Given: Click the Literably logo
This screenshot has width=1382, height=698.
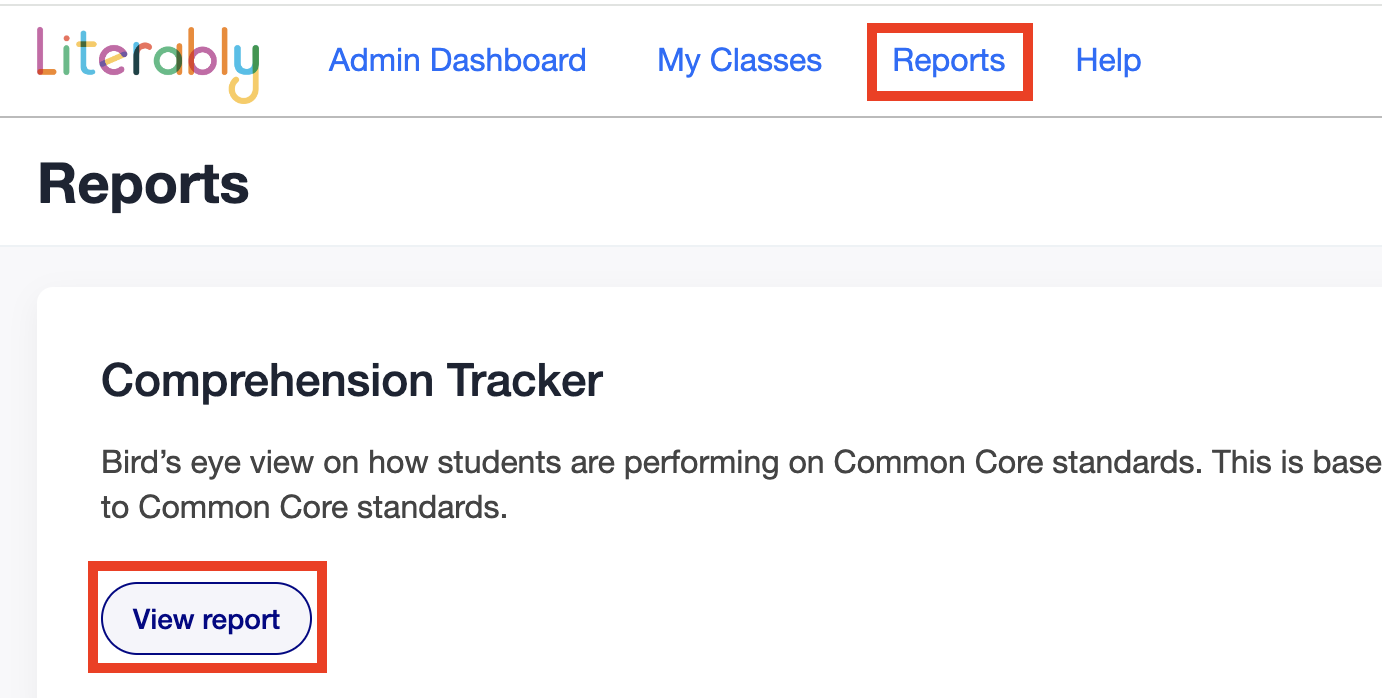Looking at the screenshot, I should [x=147, y=62].
